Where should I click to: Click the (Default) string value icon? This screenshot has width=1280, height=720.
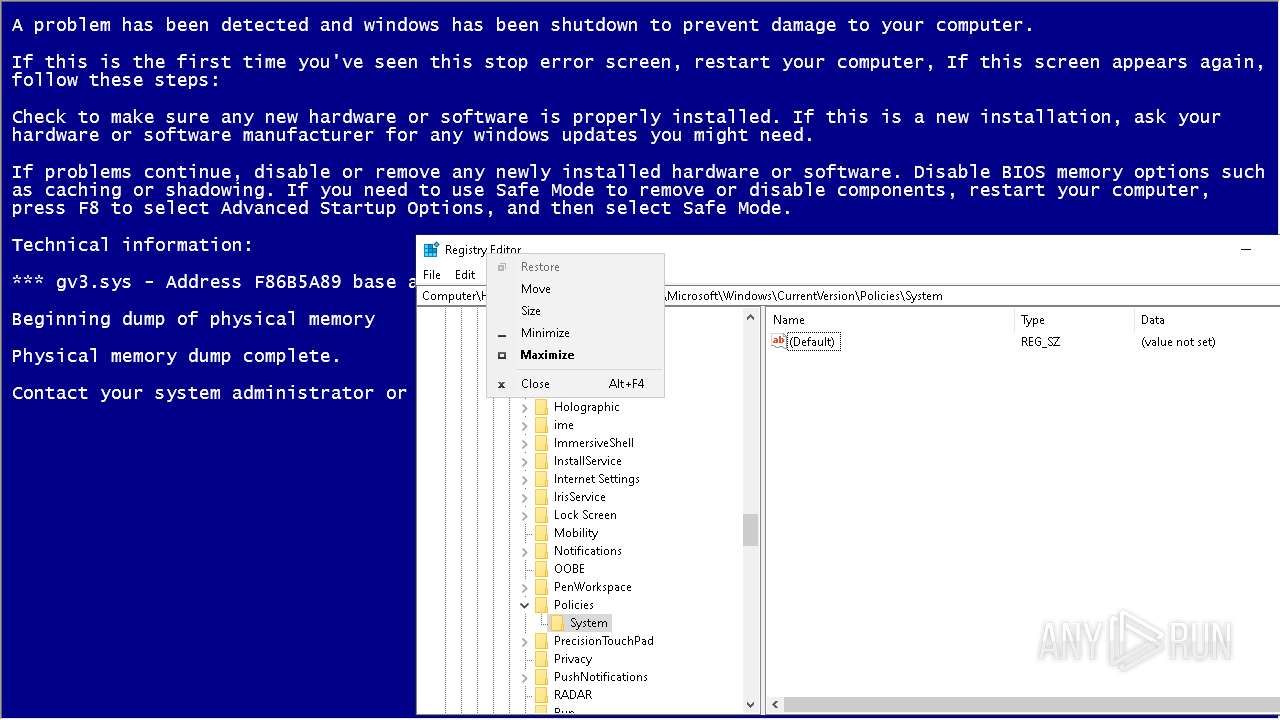[x=779, y=342]
